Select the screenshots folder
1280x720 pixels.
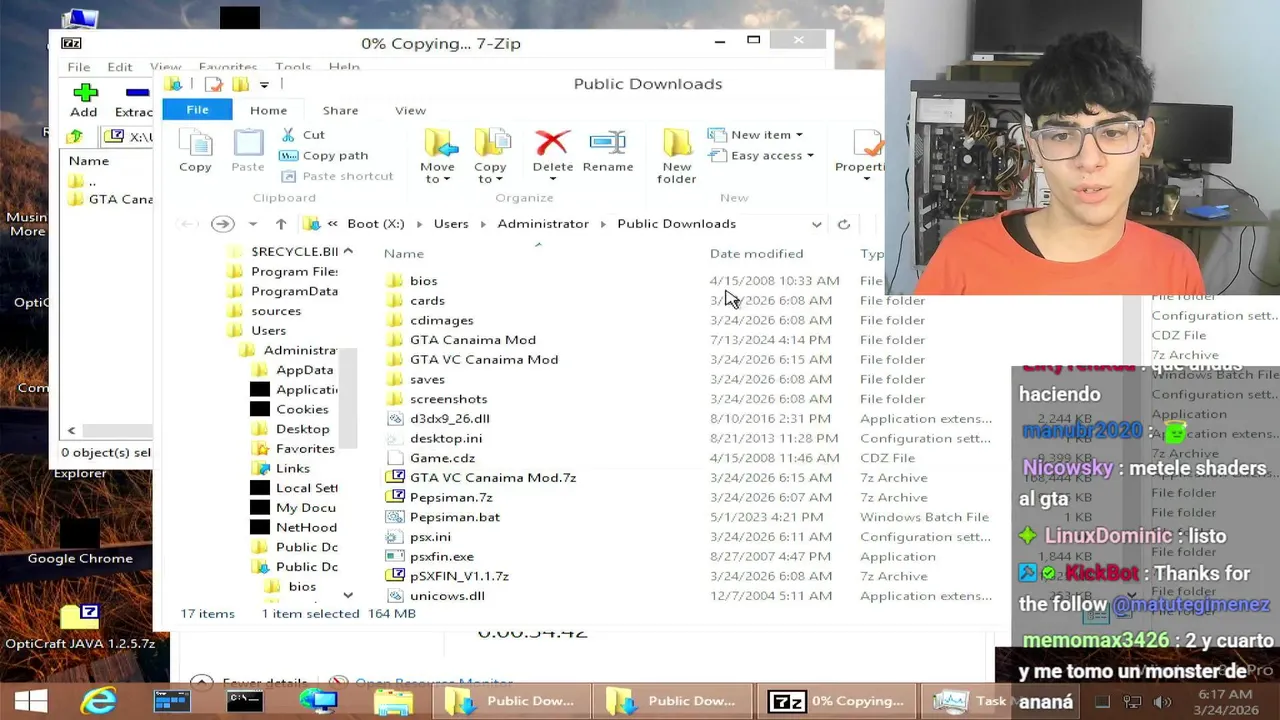coord(448,399)
